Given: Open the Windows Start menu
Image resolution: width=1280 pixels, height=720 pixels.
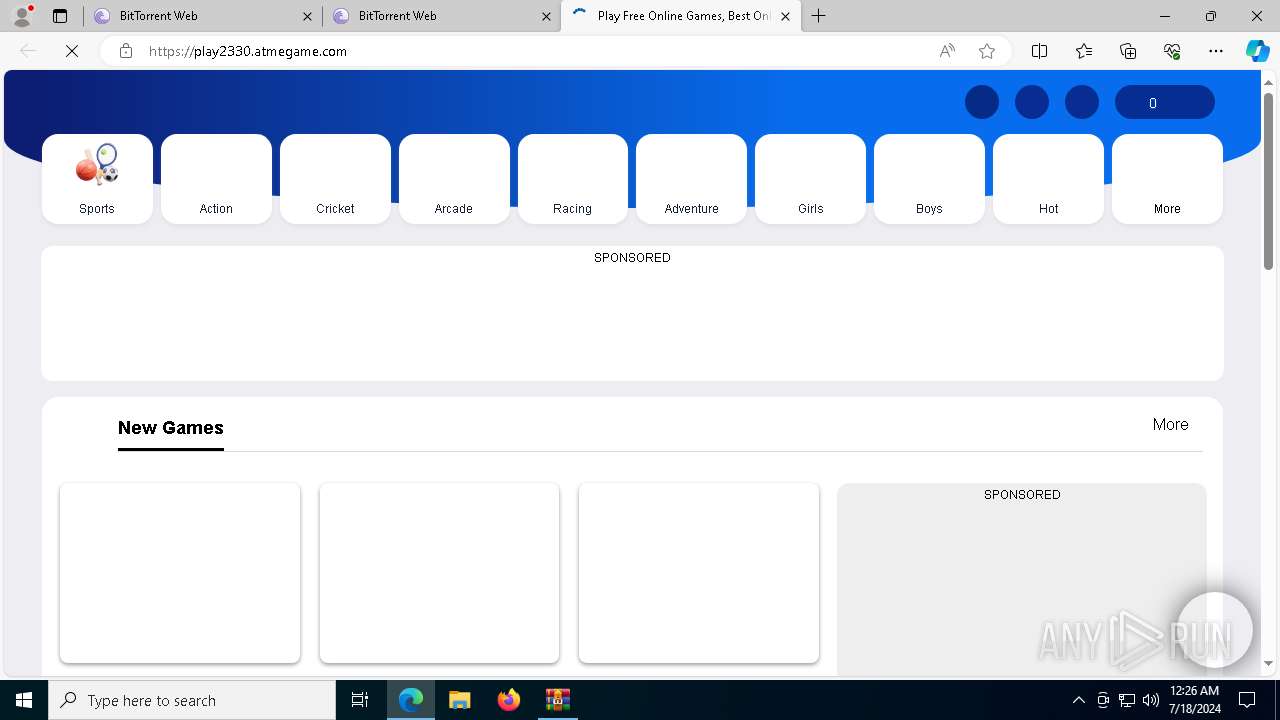Looking at the screenshot, I should tap(24, 700).
